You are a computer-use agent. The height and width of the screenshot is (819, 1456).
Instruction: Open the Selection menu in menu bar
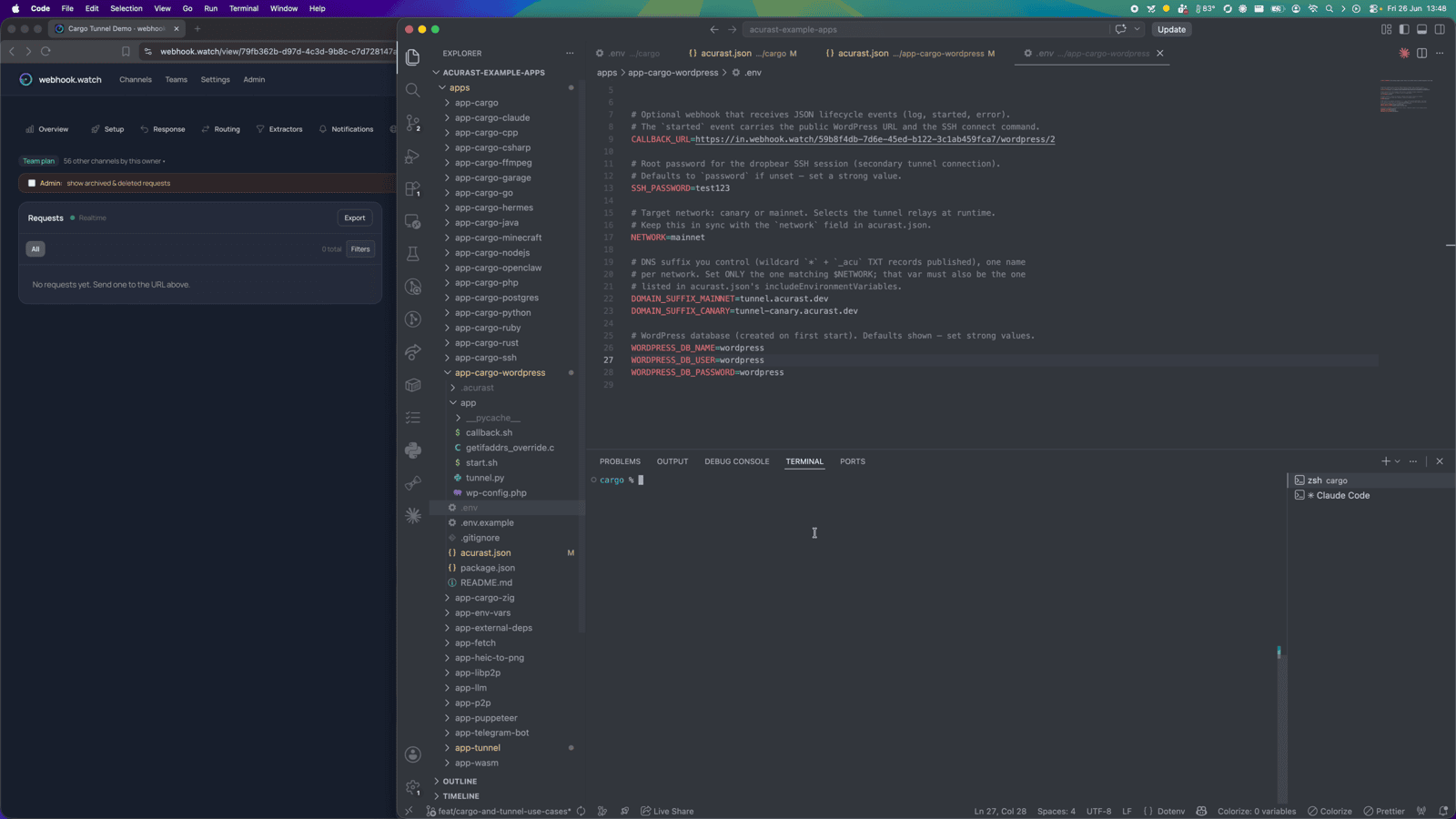pos(126,8)
